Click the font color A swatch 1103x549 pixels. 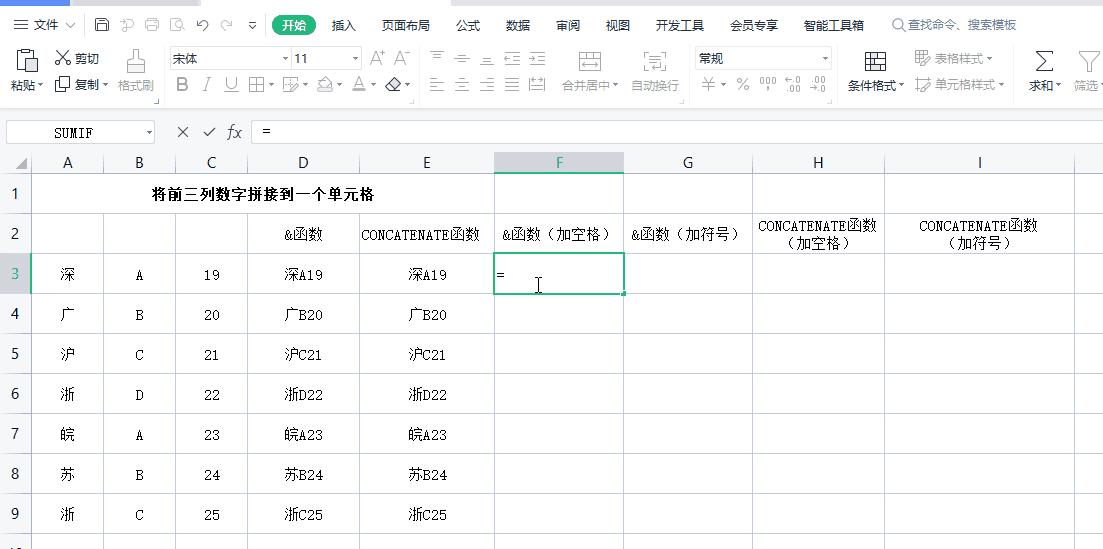tap(359, 85)
